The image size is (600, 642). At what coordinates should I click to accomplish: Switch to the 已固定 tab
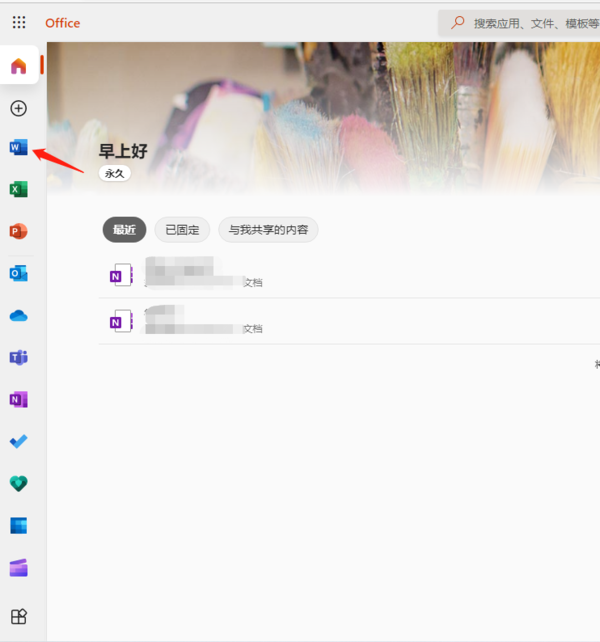[x=182, y=230]
